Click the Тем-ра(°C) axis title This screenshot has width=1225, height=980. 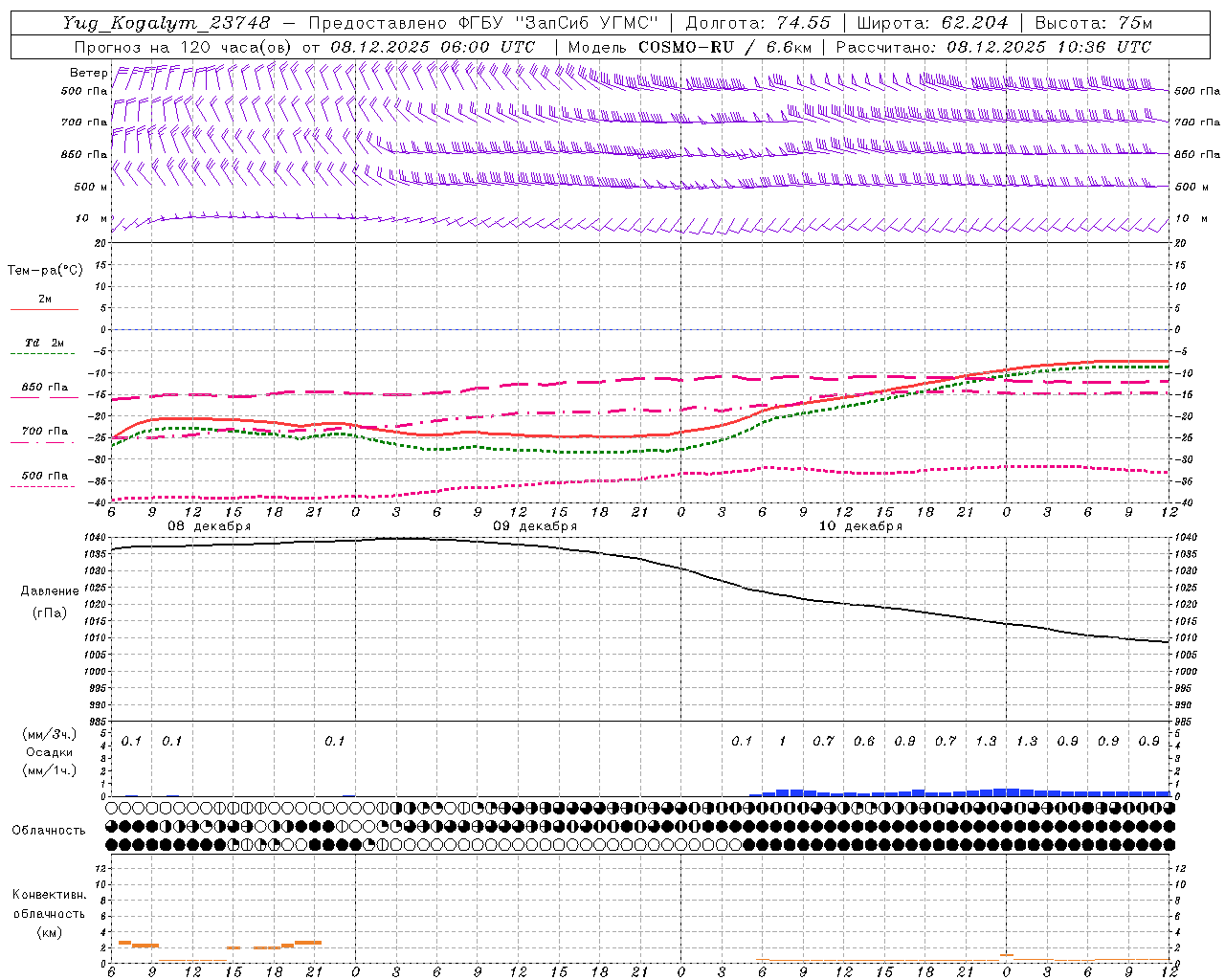pyautogui.click(x=45, y=271)
